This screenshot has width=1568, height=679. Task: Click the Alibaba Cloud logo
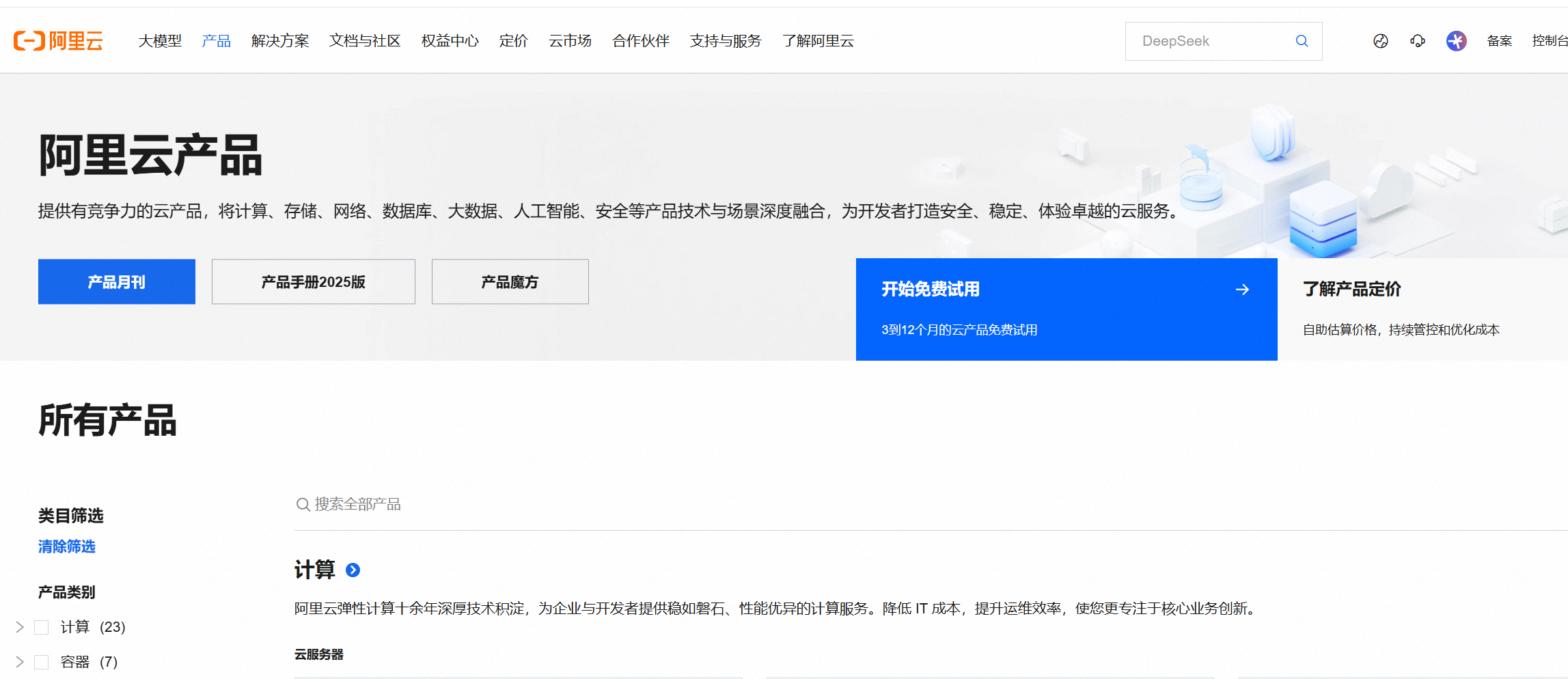[x=58, y=41]
